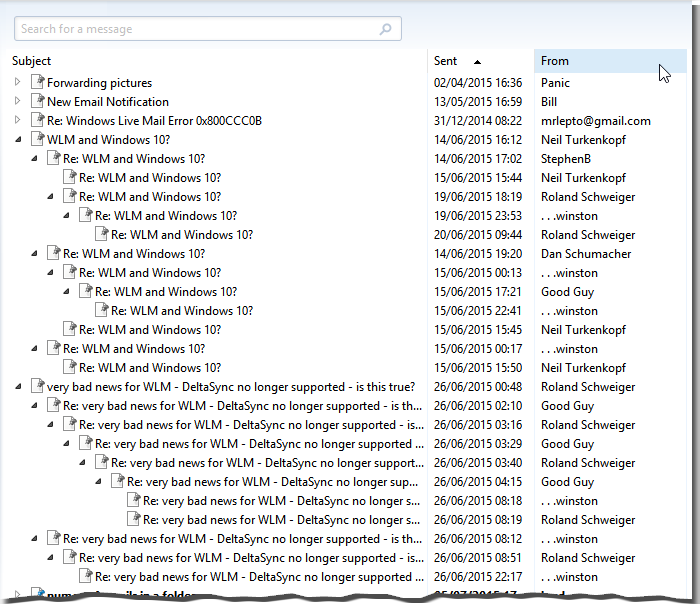The width and height of the screenshot is (700, 607).
Task: Collapse the reply sent 26/06/2015 04:15
Action: (x=99, y=482)
